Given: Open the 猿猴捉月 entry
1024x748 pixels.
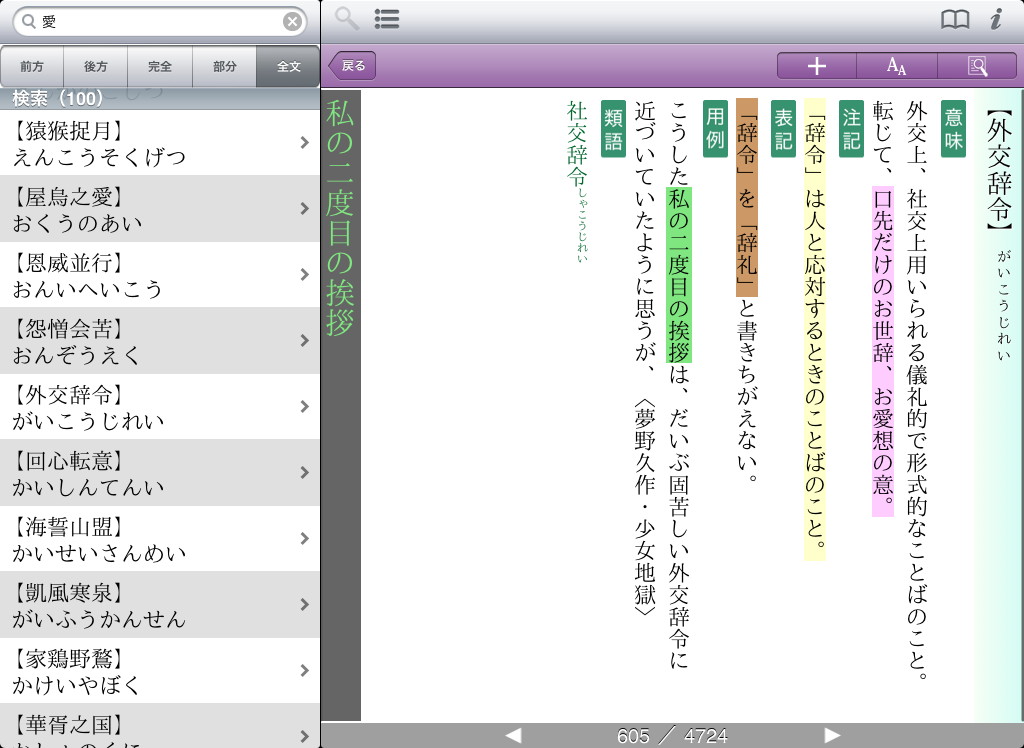Looking at the screenshot, I should tap(160, 143).
